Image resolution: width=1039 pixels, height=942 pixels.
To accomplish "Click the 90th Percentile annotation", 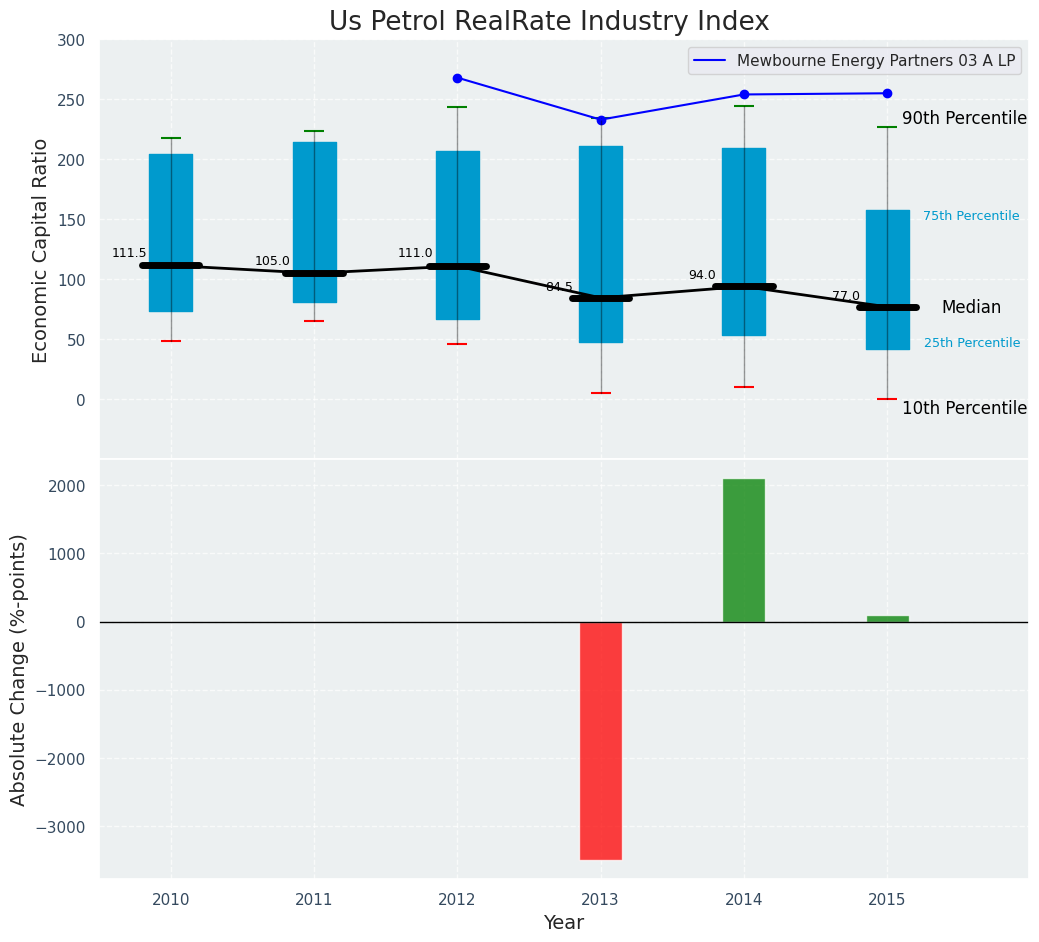I will pyautogui.click(x=964, y=119).
